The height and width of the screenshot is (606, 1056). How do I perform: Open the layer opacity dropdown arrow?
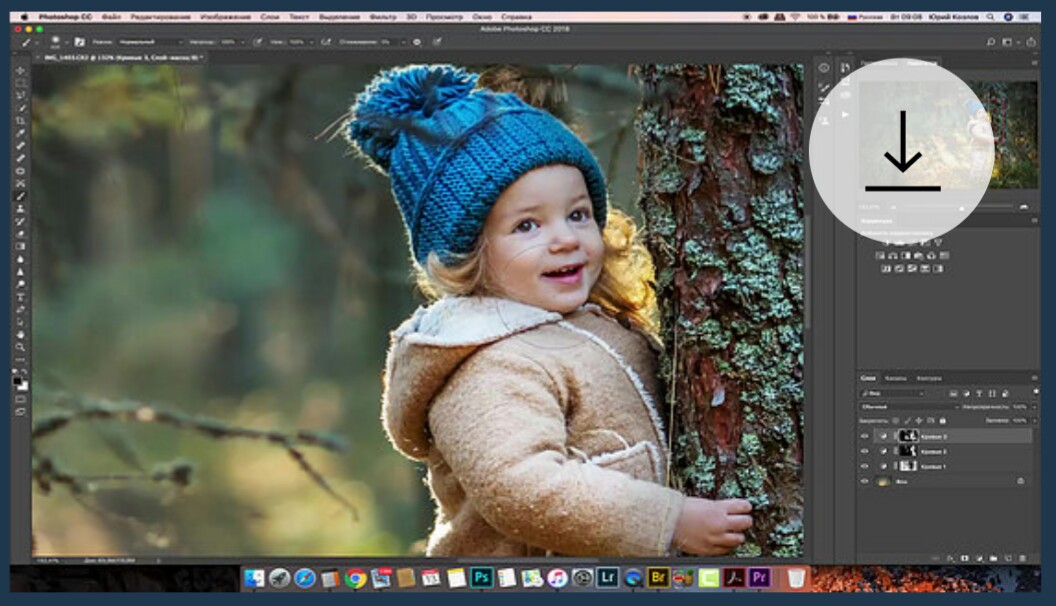(x=1034, y=407)
